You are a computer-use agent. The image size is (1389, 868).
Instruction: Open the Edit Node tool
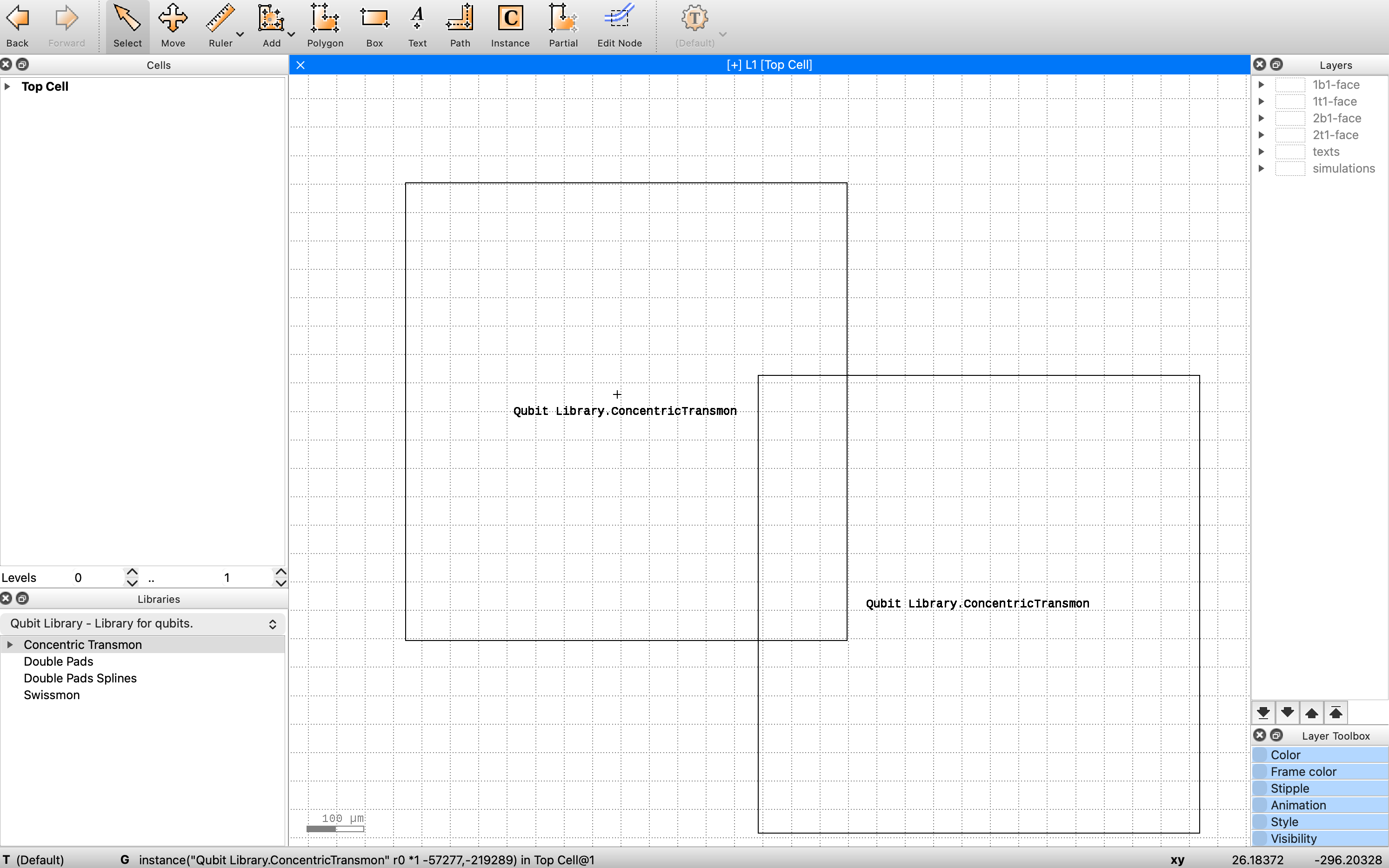coord(619,26)
